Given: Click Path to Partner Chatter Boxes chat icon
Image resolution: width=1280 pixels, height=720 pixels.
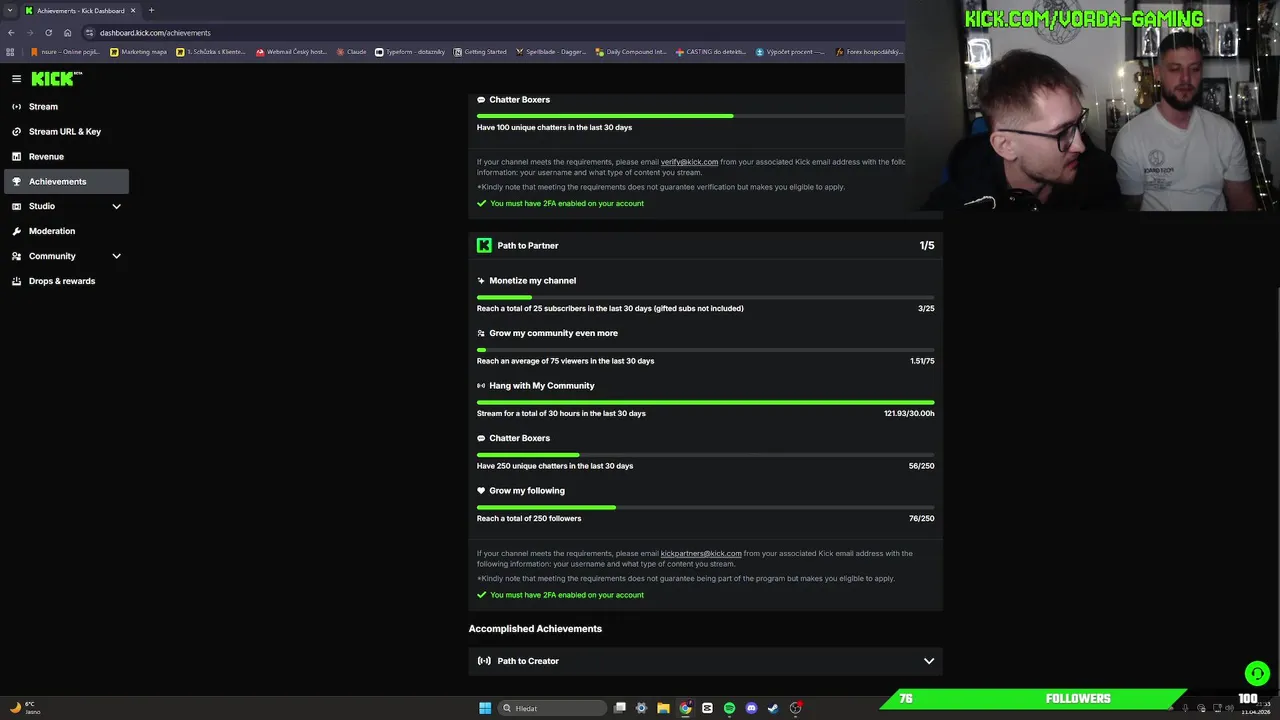Looking at the screenshot, I should click(481, 438).
